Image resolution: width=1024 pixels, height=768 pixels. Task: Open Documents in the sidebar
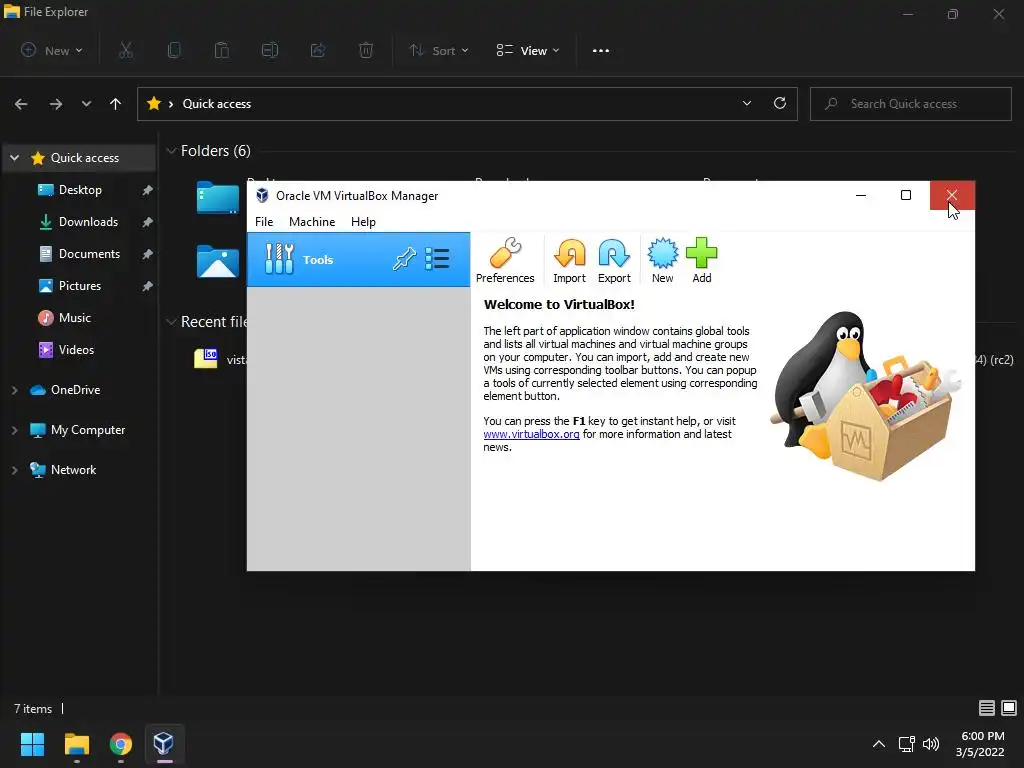coord(89,254)
